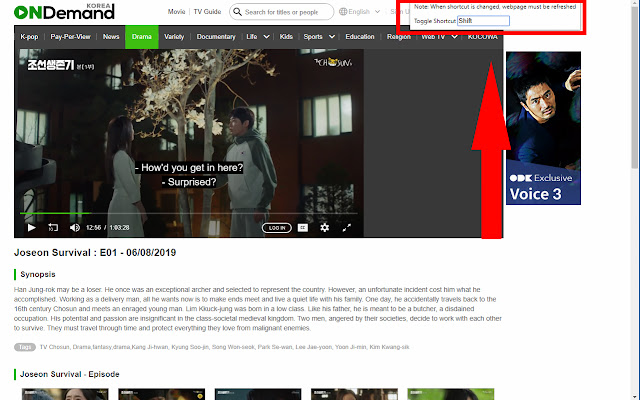Click the Song Won-seok tag

coord(233,347)
